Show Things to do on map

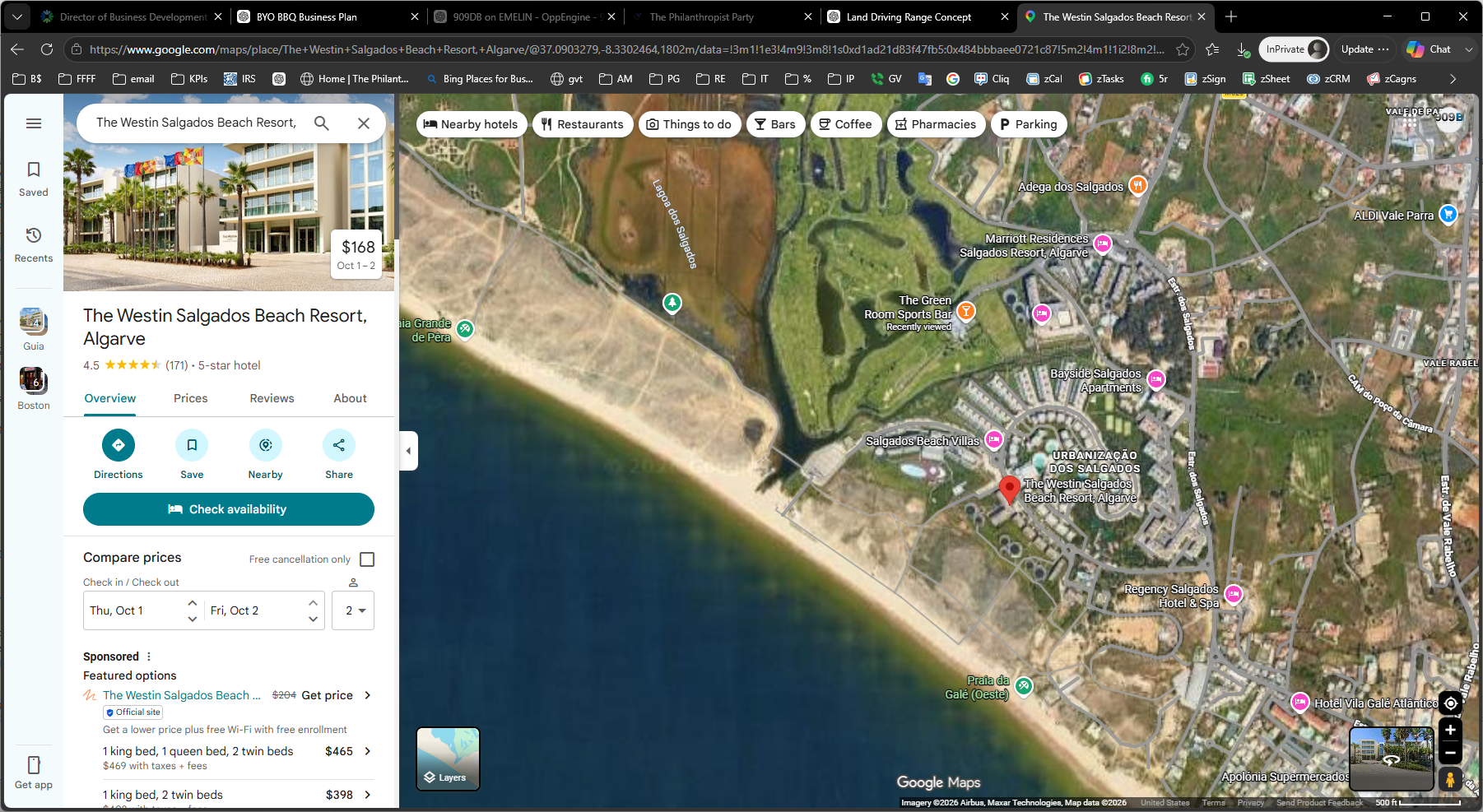[689, 124]
